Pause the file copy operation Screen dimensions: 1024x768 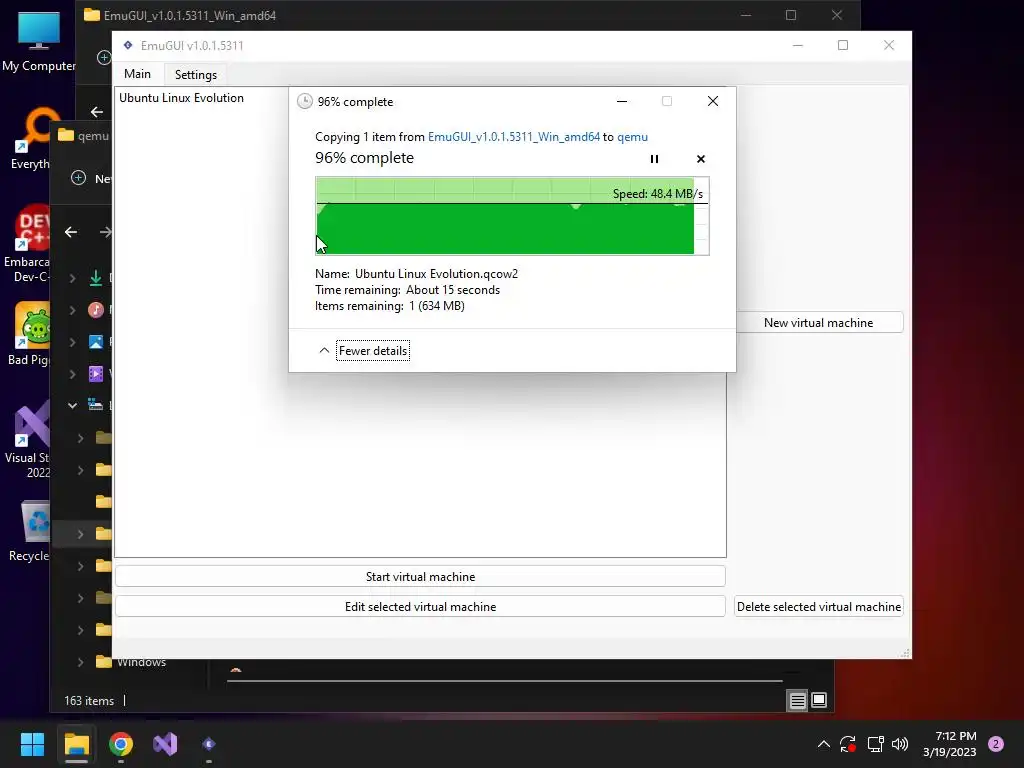(x=654, y=159)
